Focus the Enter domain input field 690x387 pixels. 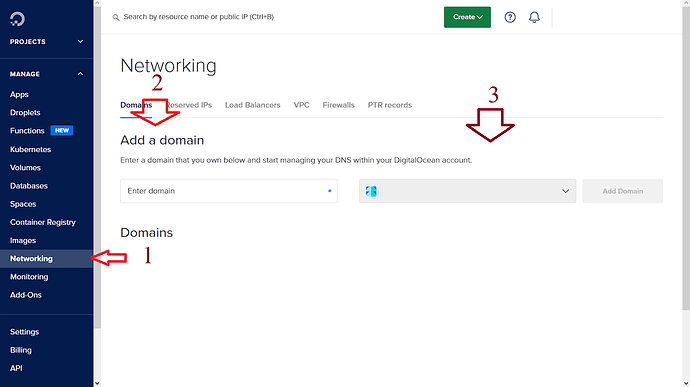pos(229,191)
